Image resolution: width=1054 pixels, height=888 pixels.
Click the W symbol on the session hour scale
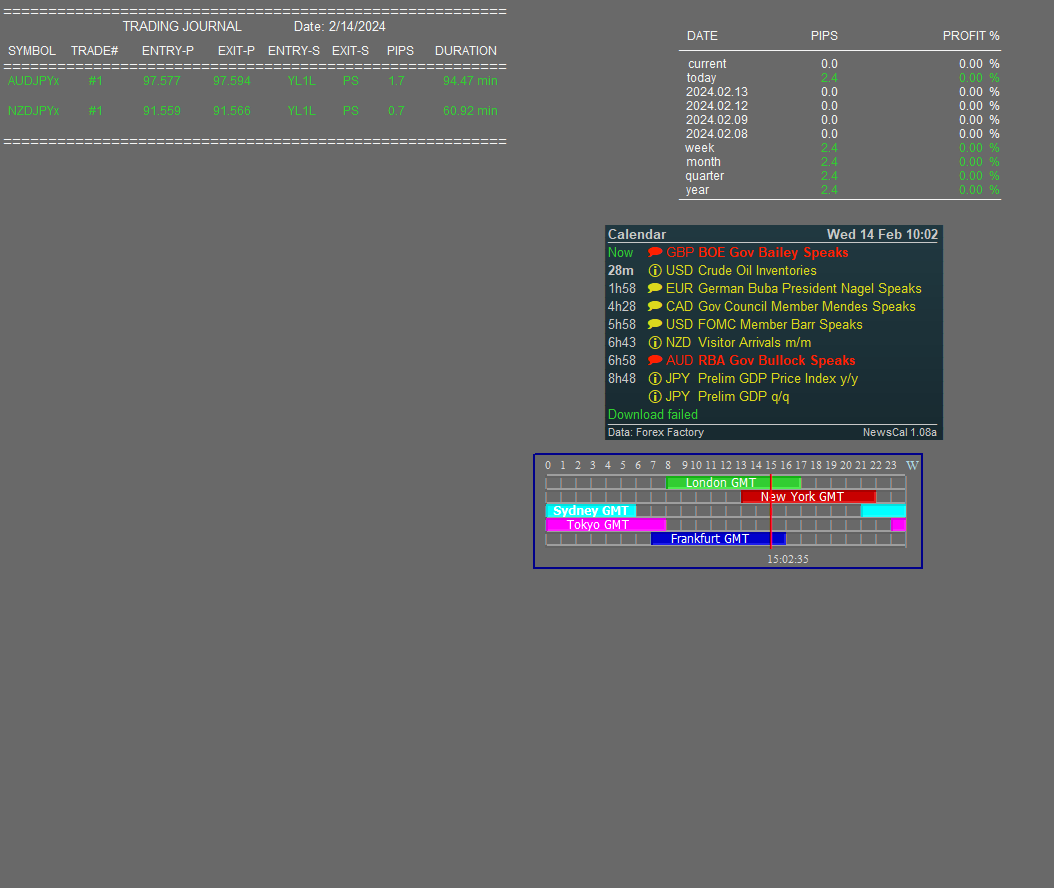tap(912, 465)
